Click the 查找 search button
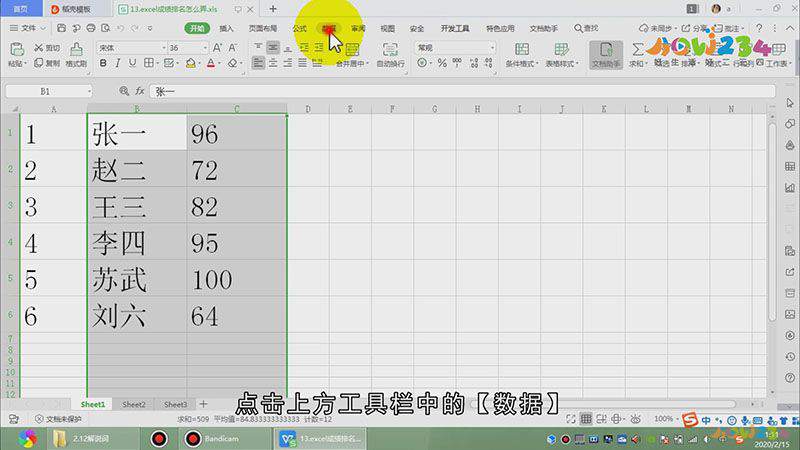800x450 pixels. tap(586, 28)
